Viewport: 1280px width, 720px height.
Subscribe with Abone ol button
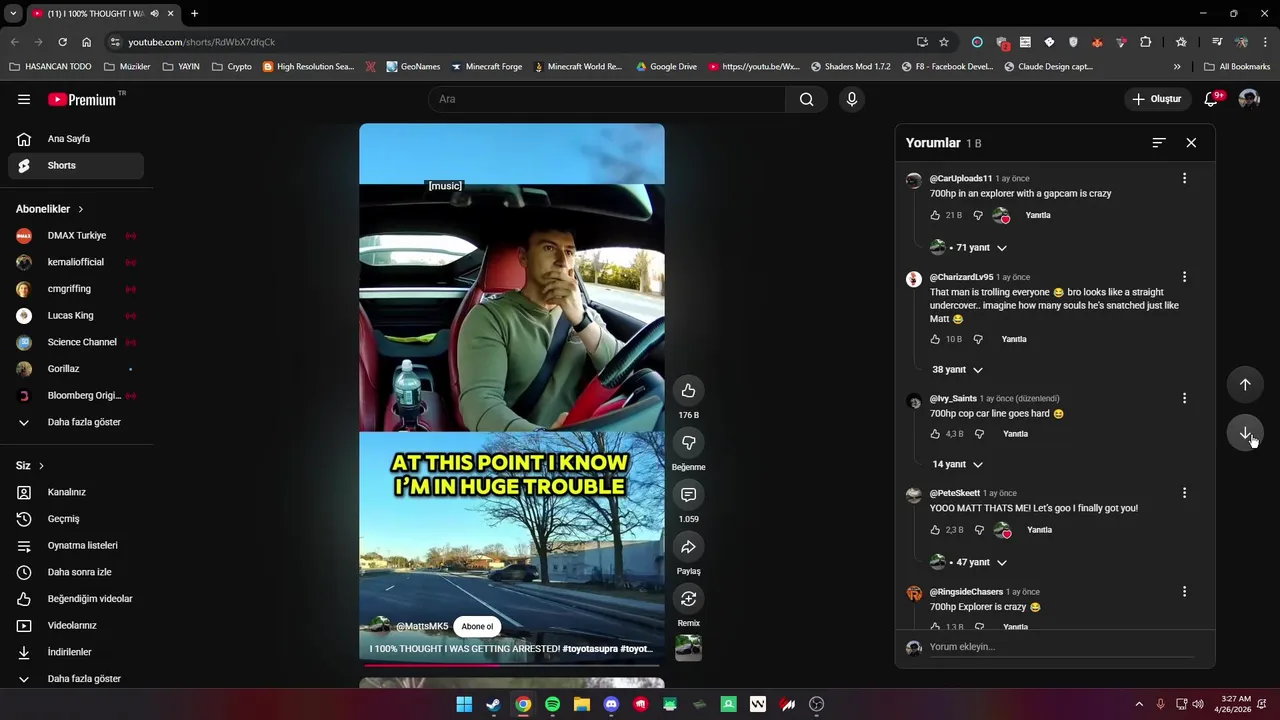[477, 627]
